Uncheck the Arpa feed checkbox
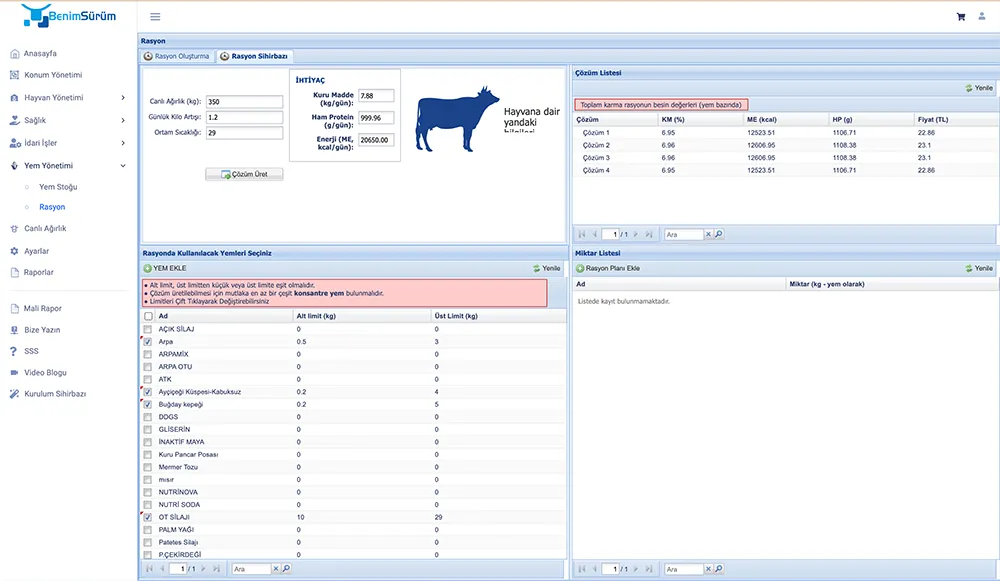Image resolution: width=1000 pixels, height=581 pixels. click(x=148, y=342)
